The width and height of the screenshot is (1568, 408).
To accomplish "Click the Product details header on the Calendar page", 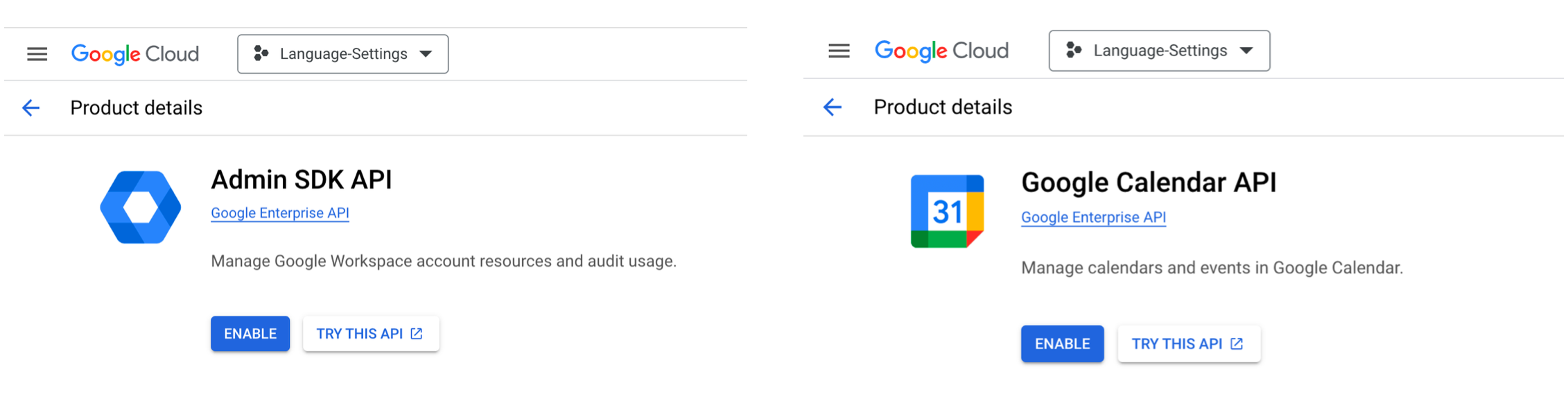I will pos(943,107).
